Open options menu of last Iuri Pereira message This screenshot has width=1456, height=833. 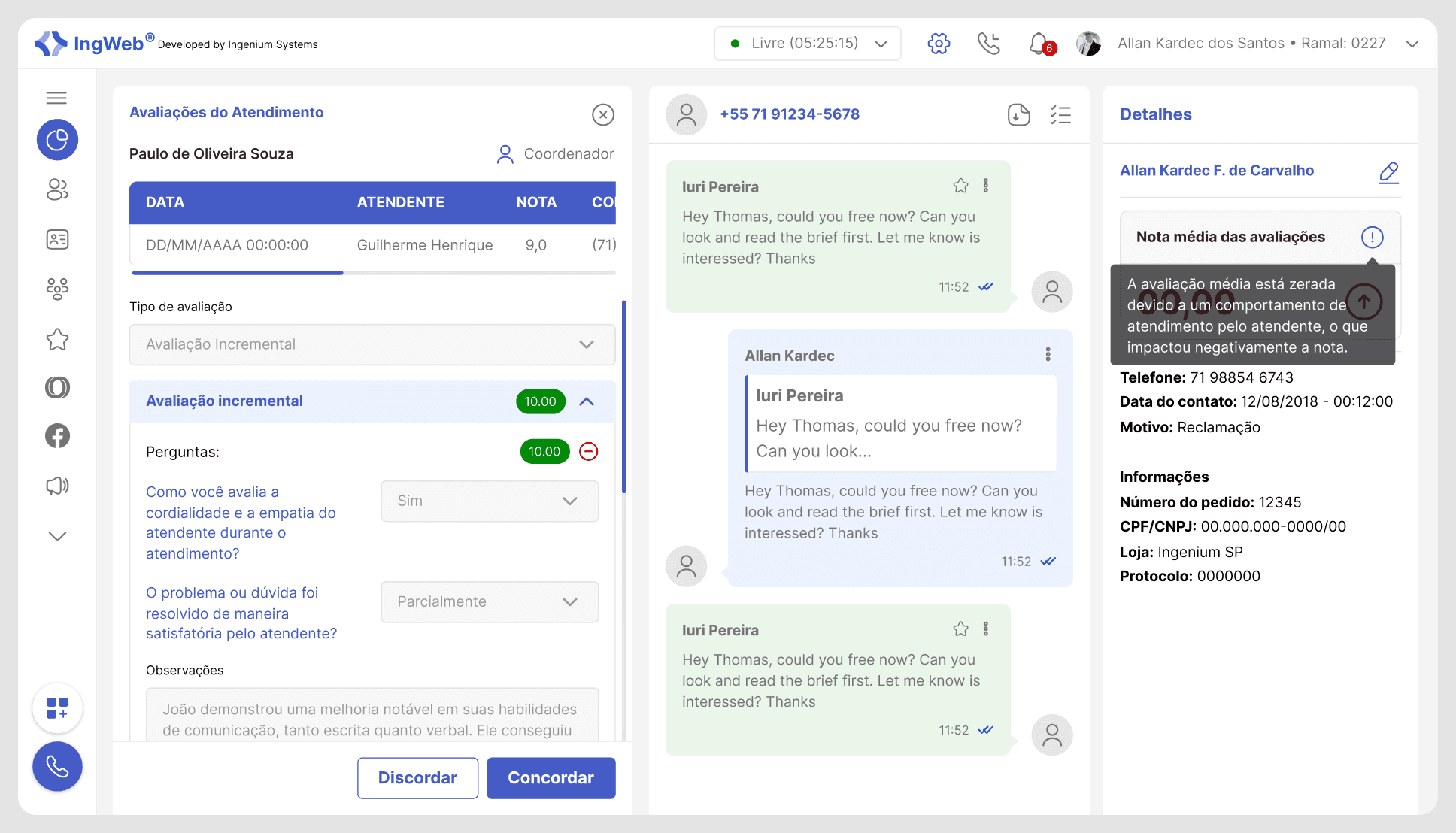click(986, 629)
